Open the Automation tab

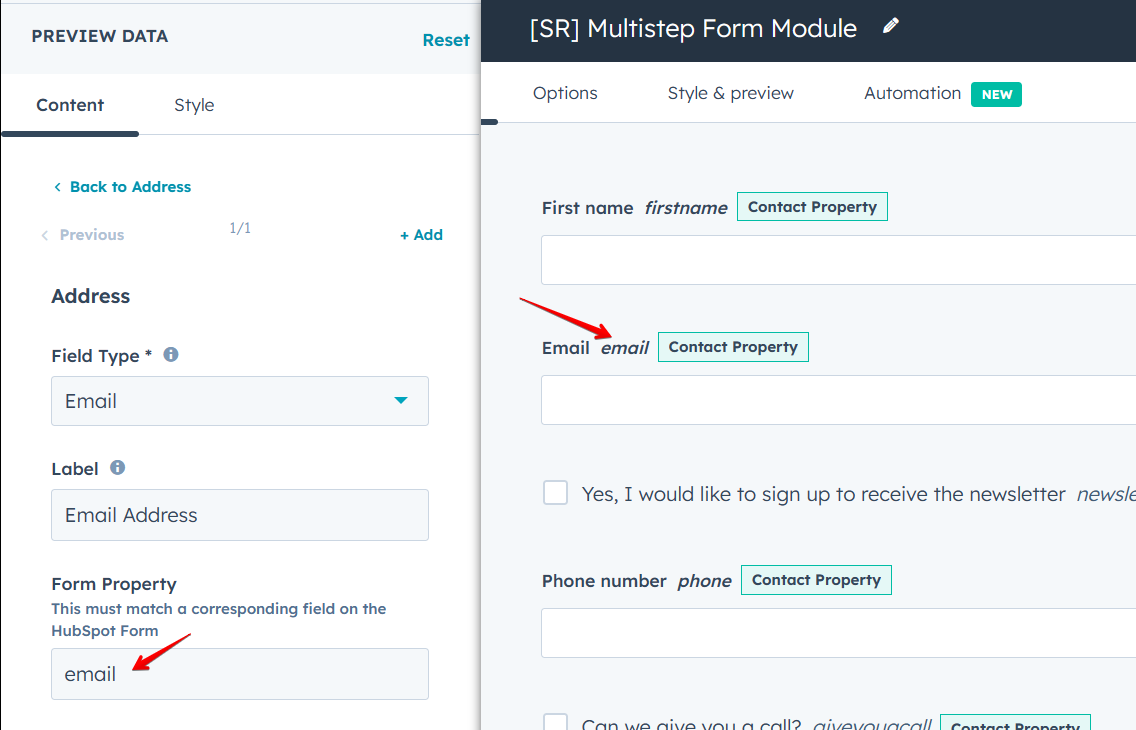click(912, 93)
